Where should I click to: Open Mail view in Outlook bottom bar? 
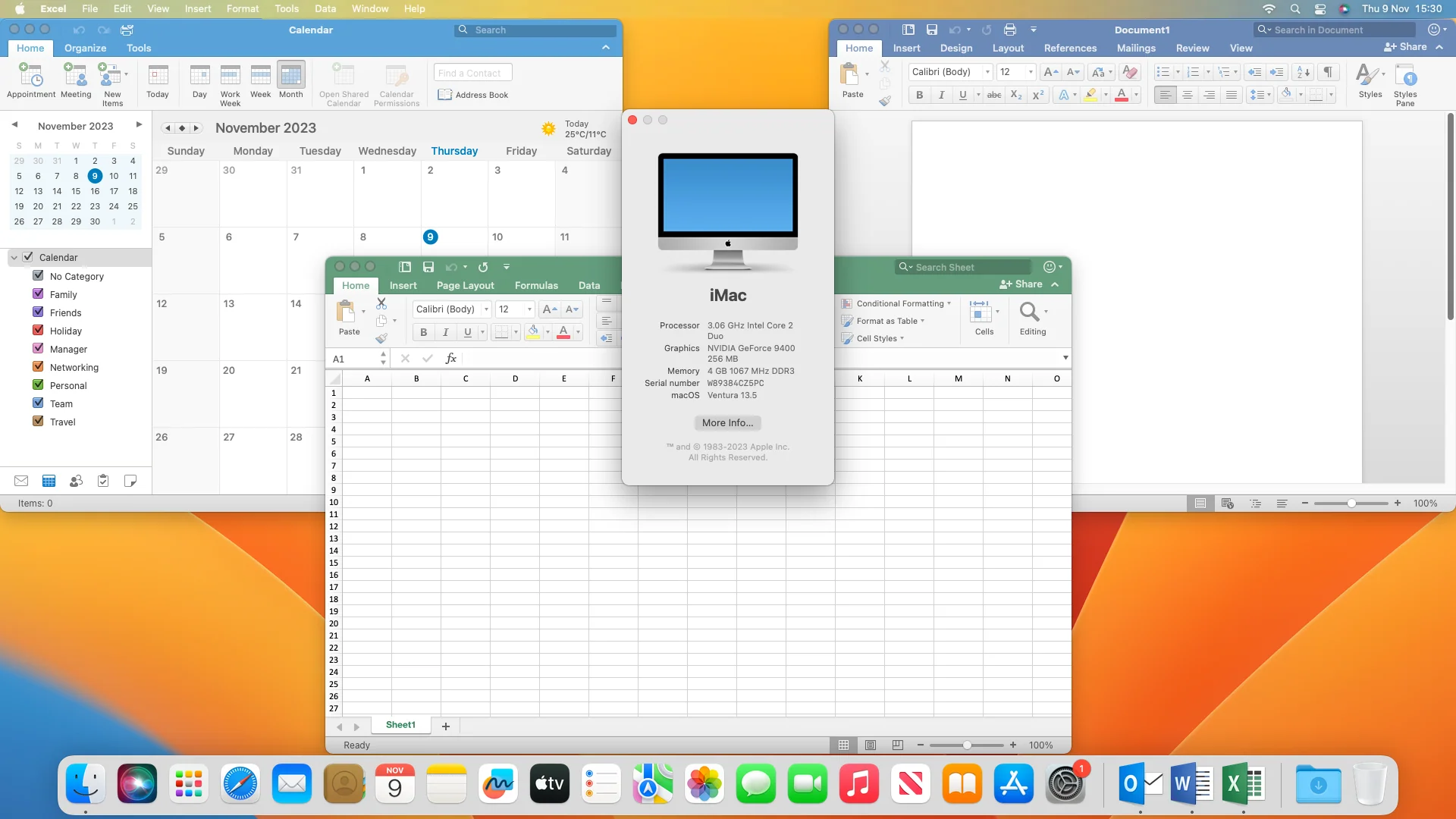pos(21,481)
